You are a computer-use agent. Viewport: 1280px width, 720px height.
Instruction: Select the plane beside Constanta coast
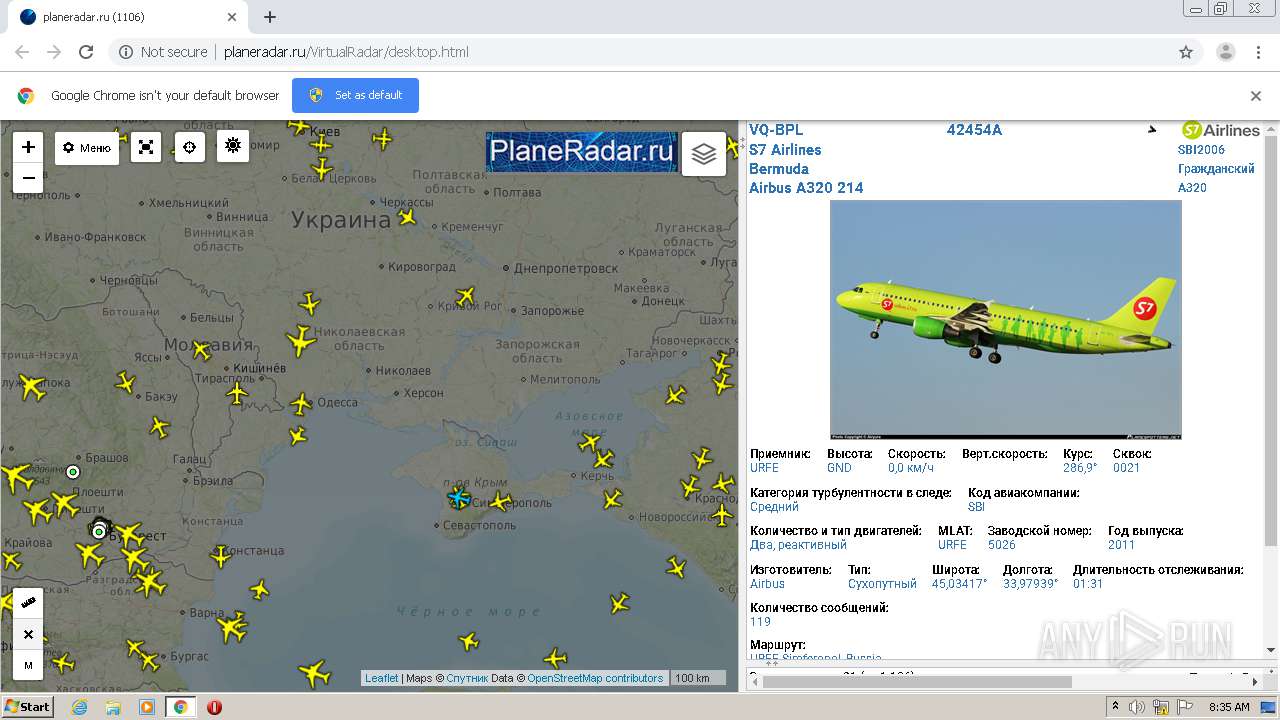pyautogui.click(x=222, y=556)
